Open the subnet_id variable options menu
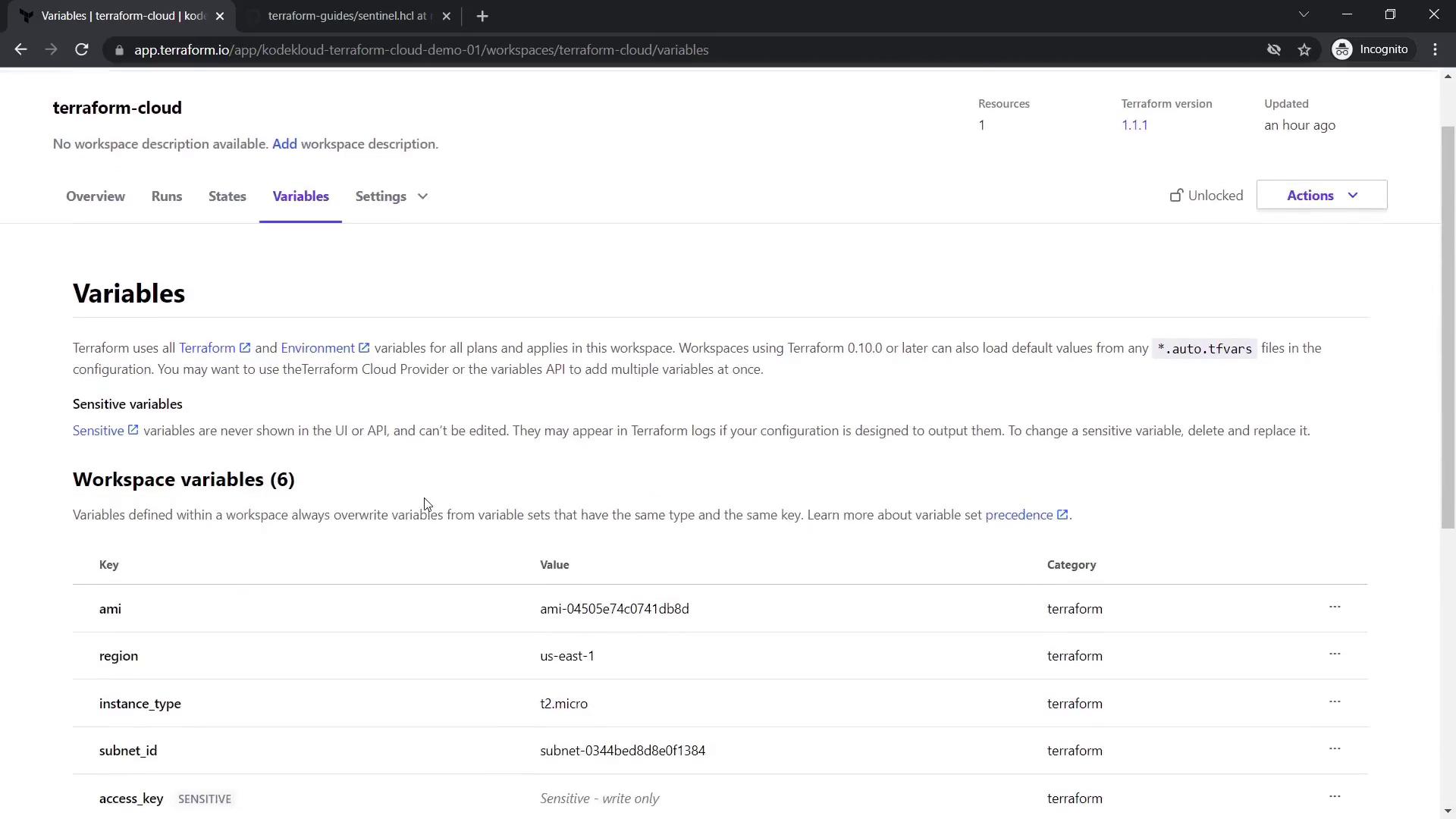Image resolution: width=1456 pixels, height=819 pixels. (1335, 749)
